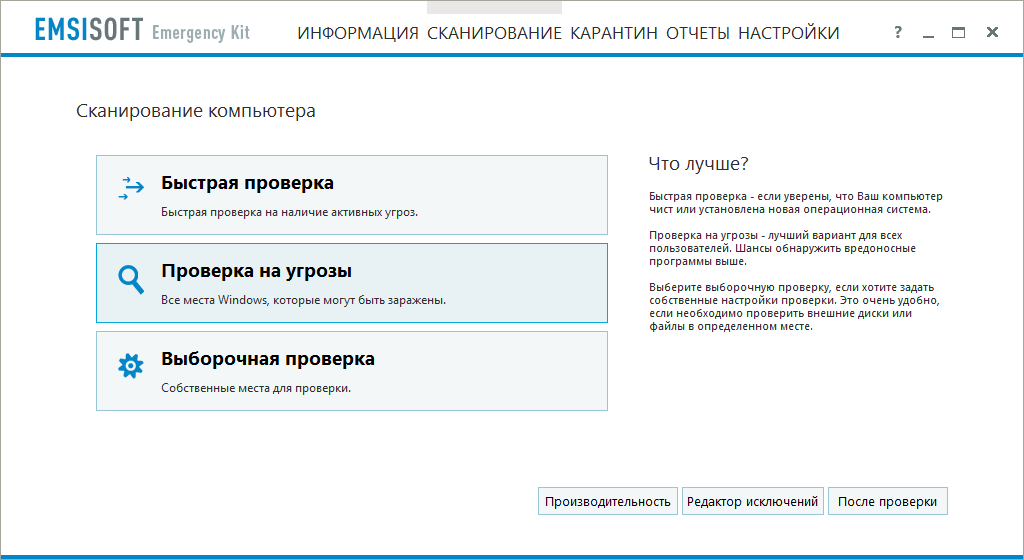This screenshot has width=1024, height=560.
Task: Click the Что лучше? heading
Action: (x=698, y=164)
